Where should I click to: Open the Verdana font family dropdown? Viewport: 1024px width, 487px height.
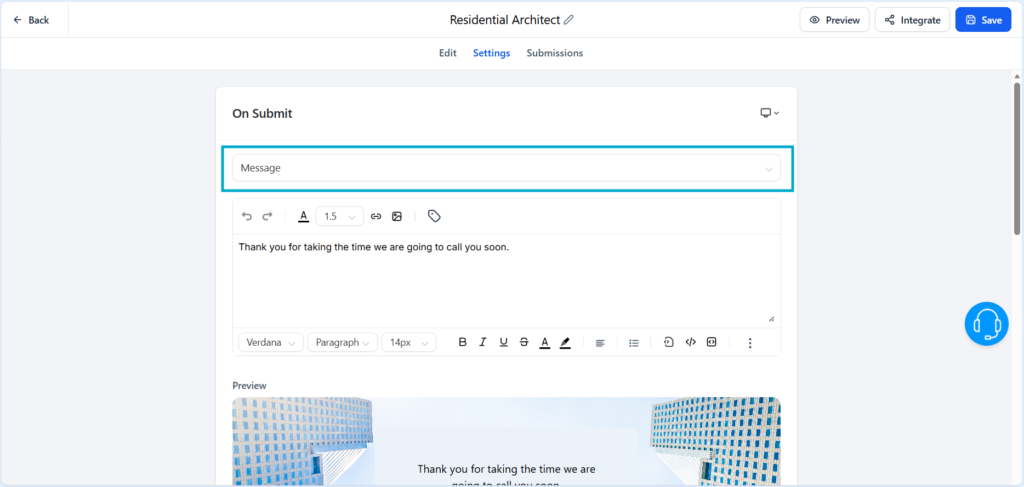[x=270, y=342]
